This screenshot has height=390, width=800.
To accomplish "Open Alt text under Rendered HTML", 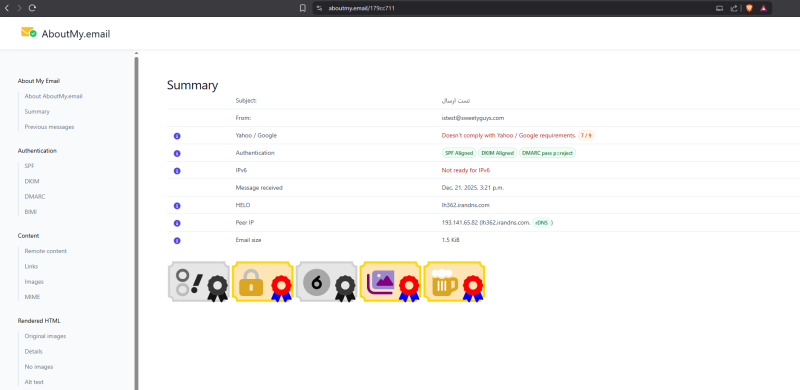I will pos(35,382).
